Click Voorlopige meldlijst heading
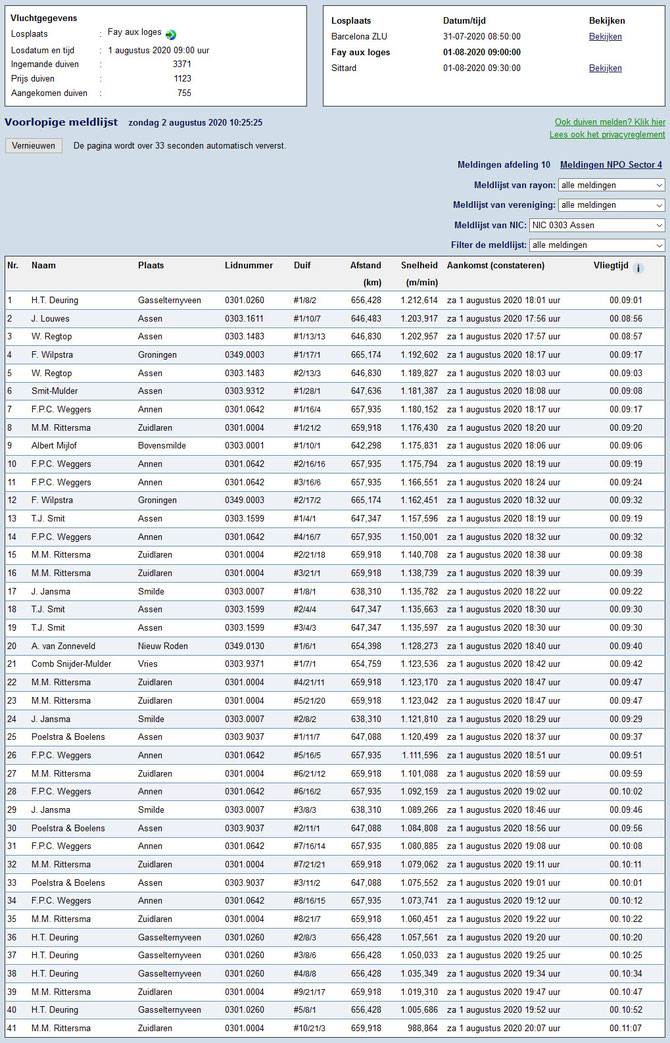Image resolution: width=670 pixels, height=1043 pixels. coord(61,122)
